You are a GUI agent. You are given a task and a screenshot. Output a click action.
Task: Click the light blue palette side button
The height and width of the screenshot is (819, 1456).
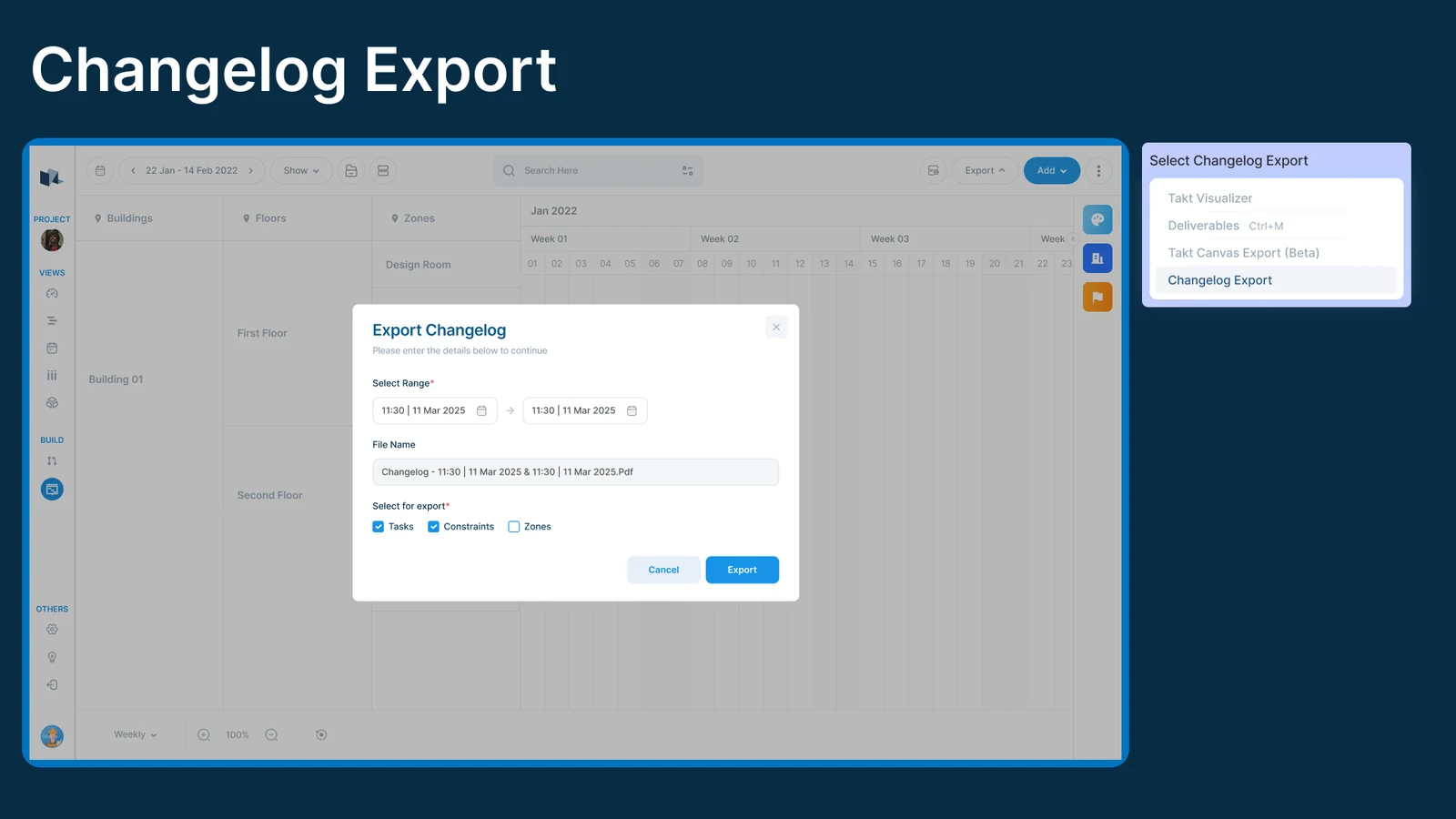[1097, 219]
